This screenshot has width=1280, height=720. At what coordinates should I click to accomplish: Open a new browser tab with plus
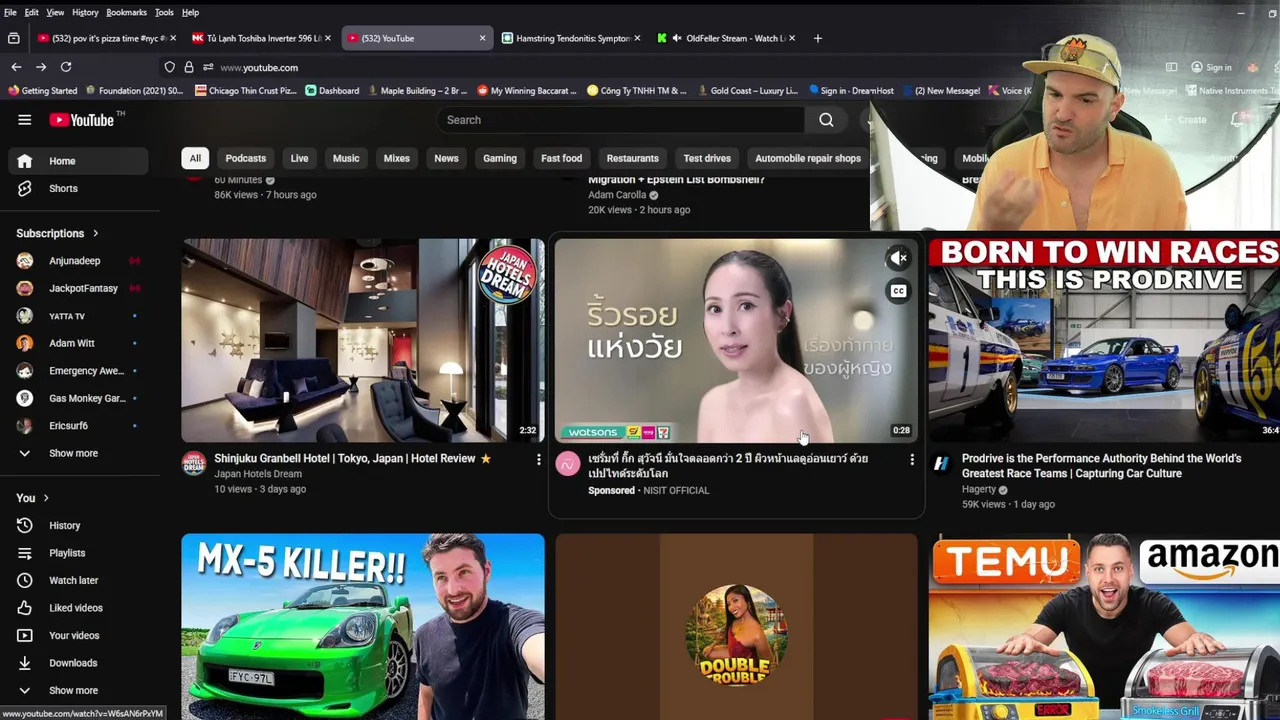[818, 38]
